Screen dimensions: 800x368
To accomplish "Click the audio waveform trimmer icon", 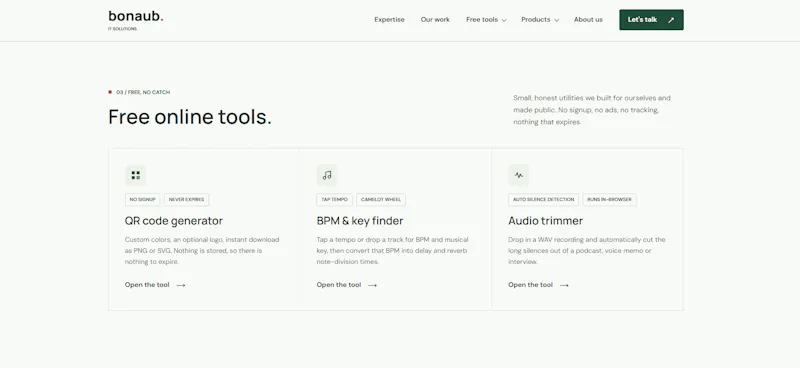I will [x=519, y=175].
